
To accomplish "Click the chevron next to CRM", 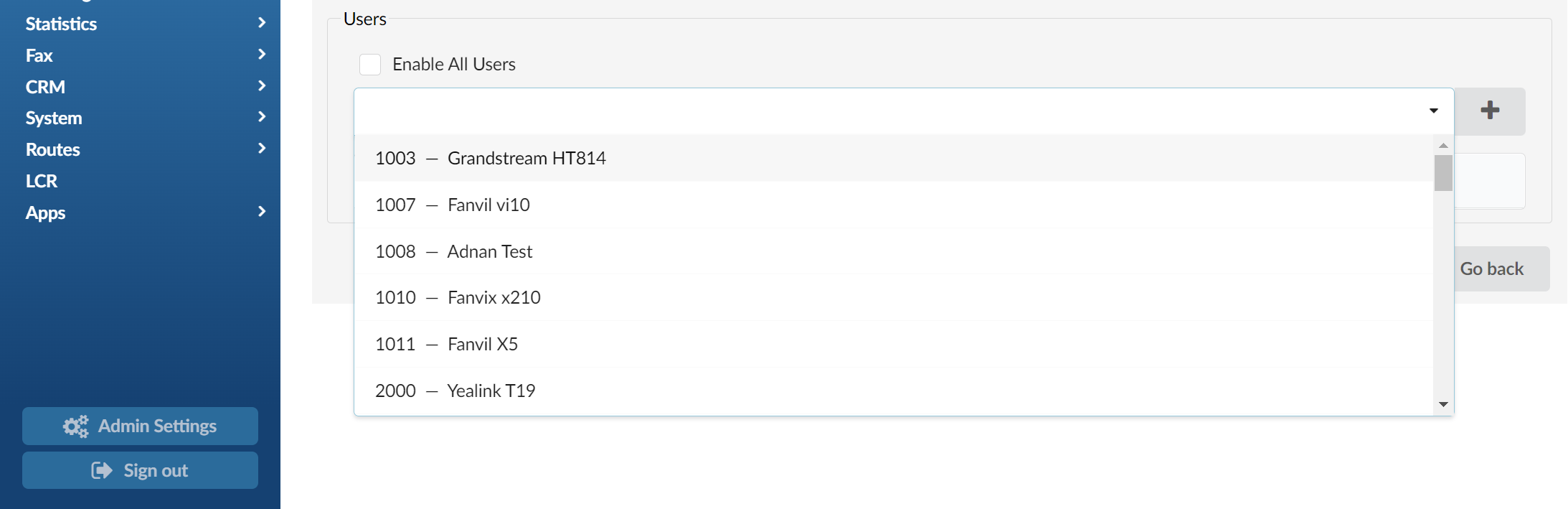I will (x=262, y=86).
